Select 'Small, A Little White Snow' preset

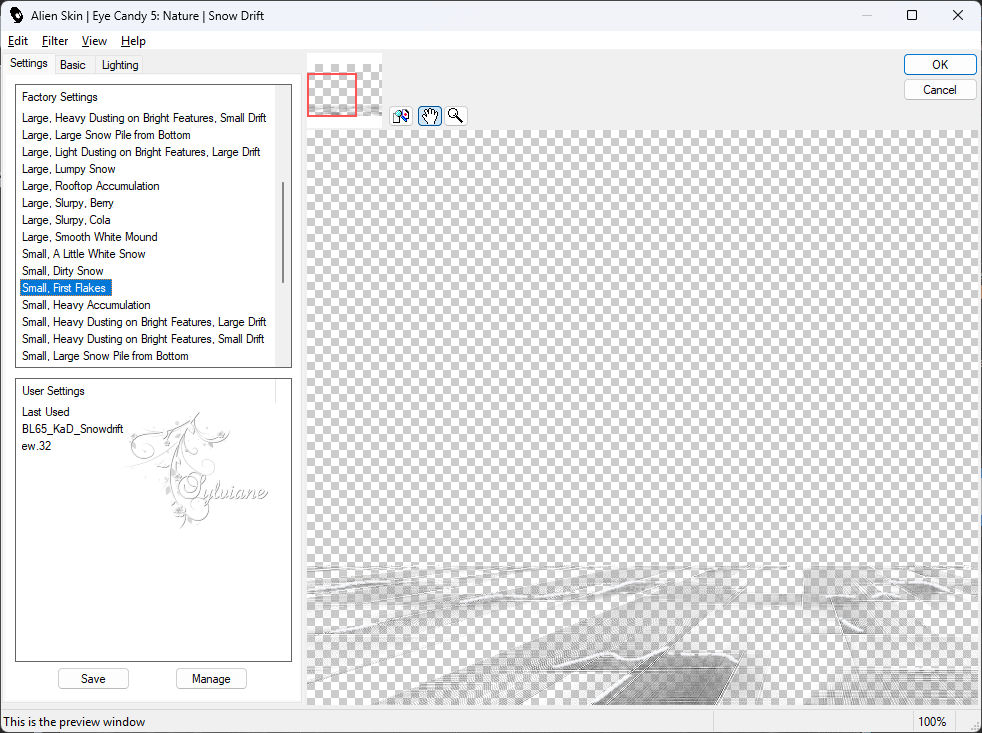pos(84,254)
